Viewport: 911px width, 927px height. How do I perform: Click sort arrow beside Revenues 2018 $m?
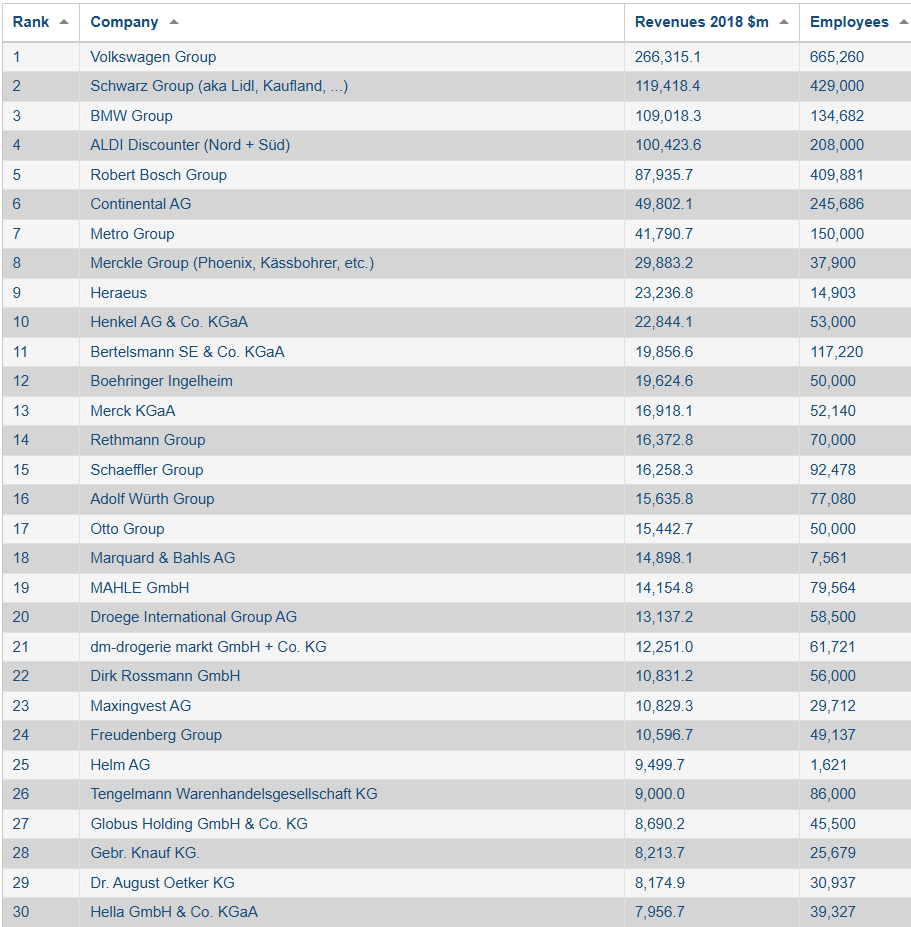point(783,22)
